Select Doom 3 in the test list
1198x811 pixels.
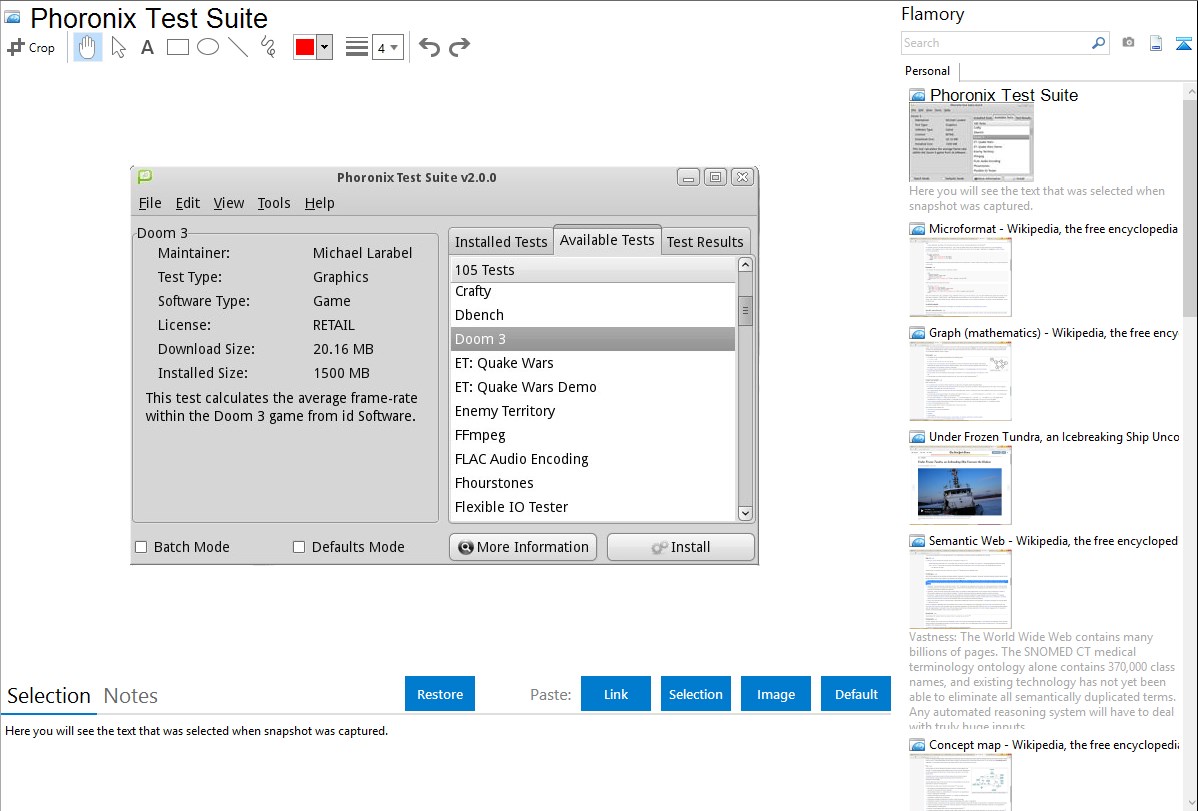point(593,339)
